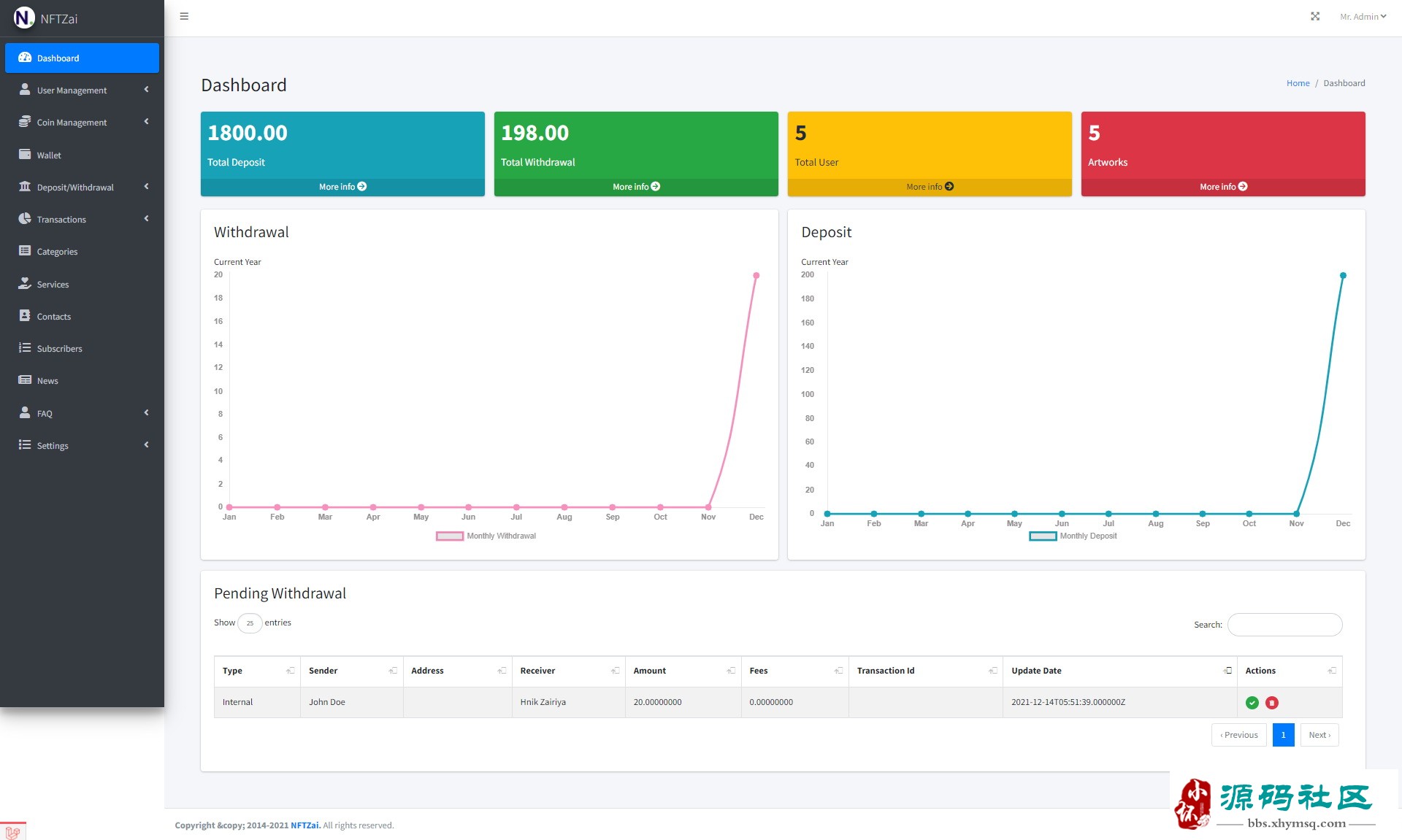This screenshot has height=840, width=1402.
Task: Click December data point on Deposit chart
Action: [x=1342, y=276]
